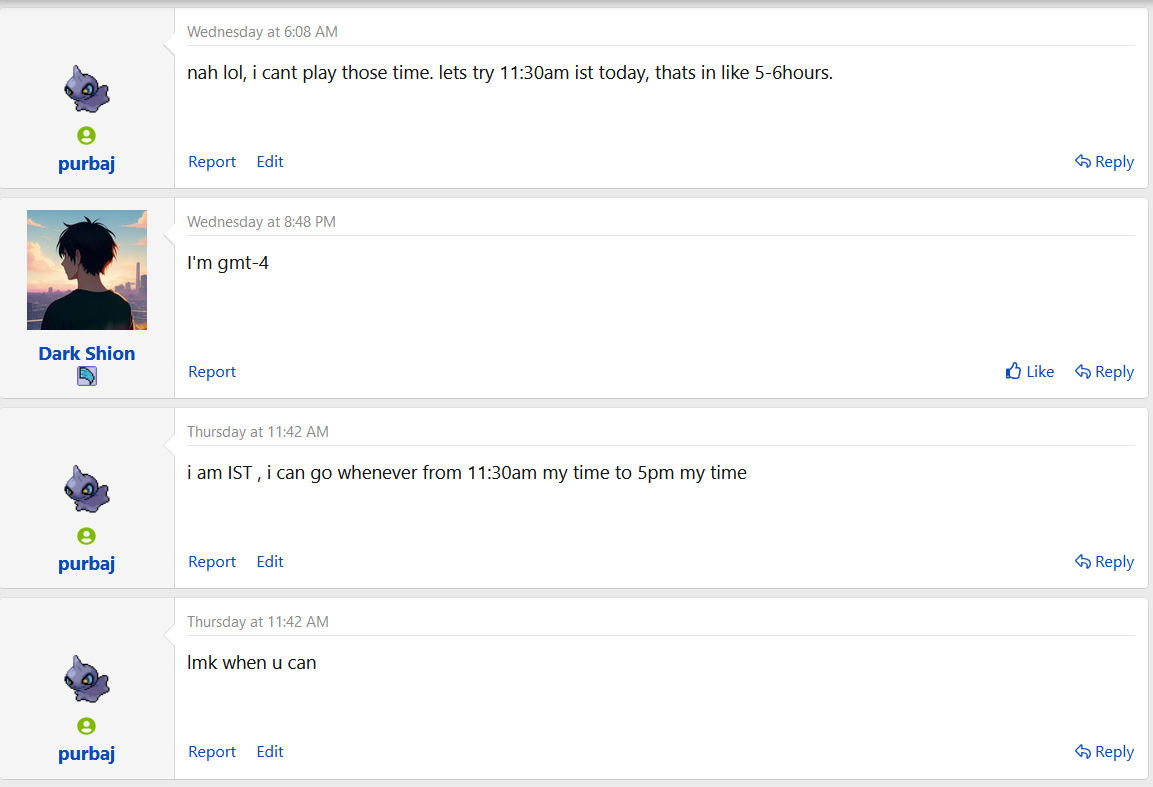
Task: Edit the 'nah lol, i cant play' post
Action: [x=270, y=162]
